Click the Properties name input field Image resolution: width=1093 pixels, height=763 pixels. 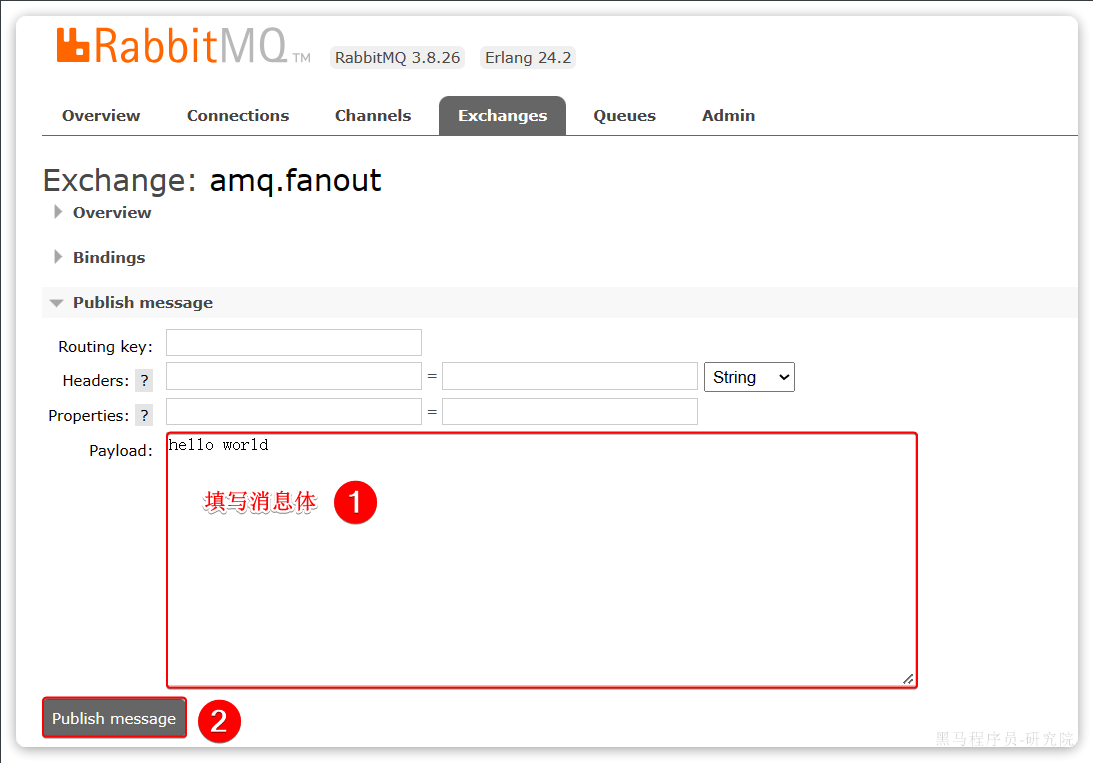[x=293, y=411]
